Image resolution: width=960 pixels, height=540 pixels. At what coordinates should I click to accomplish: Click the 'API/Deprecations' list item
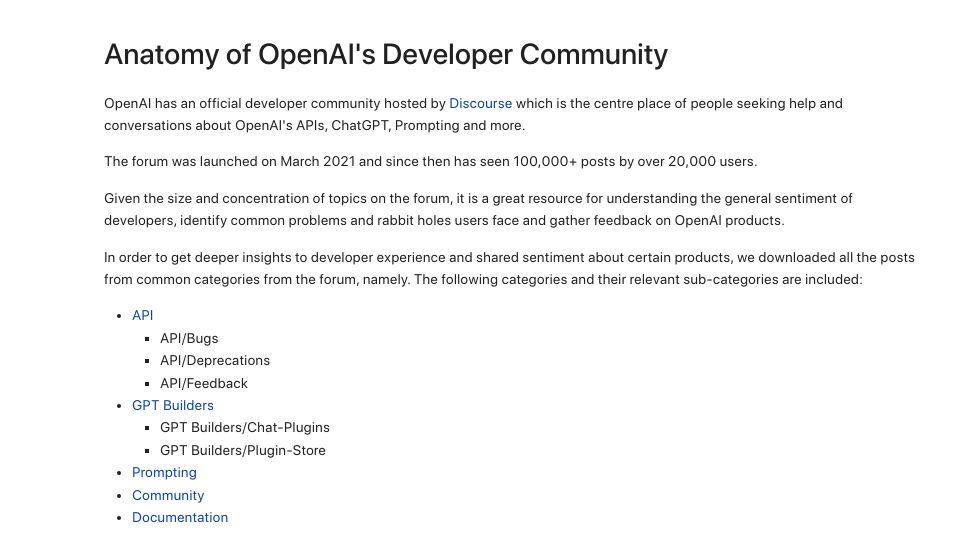(215, 361)
